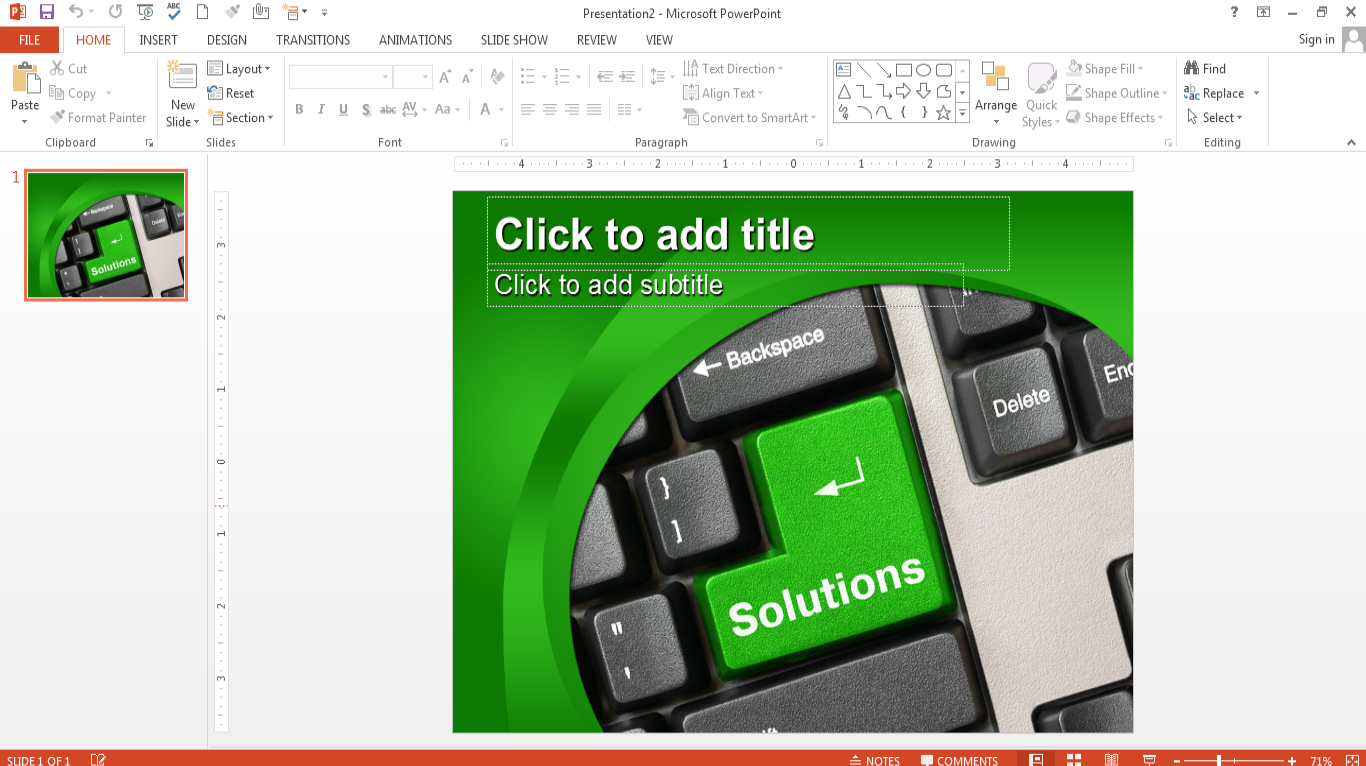Screen dimensions: 1366x766
Task: Open Find dialog
Action: tap(1205, 69)
